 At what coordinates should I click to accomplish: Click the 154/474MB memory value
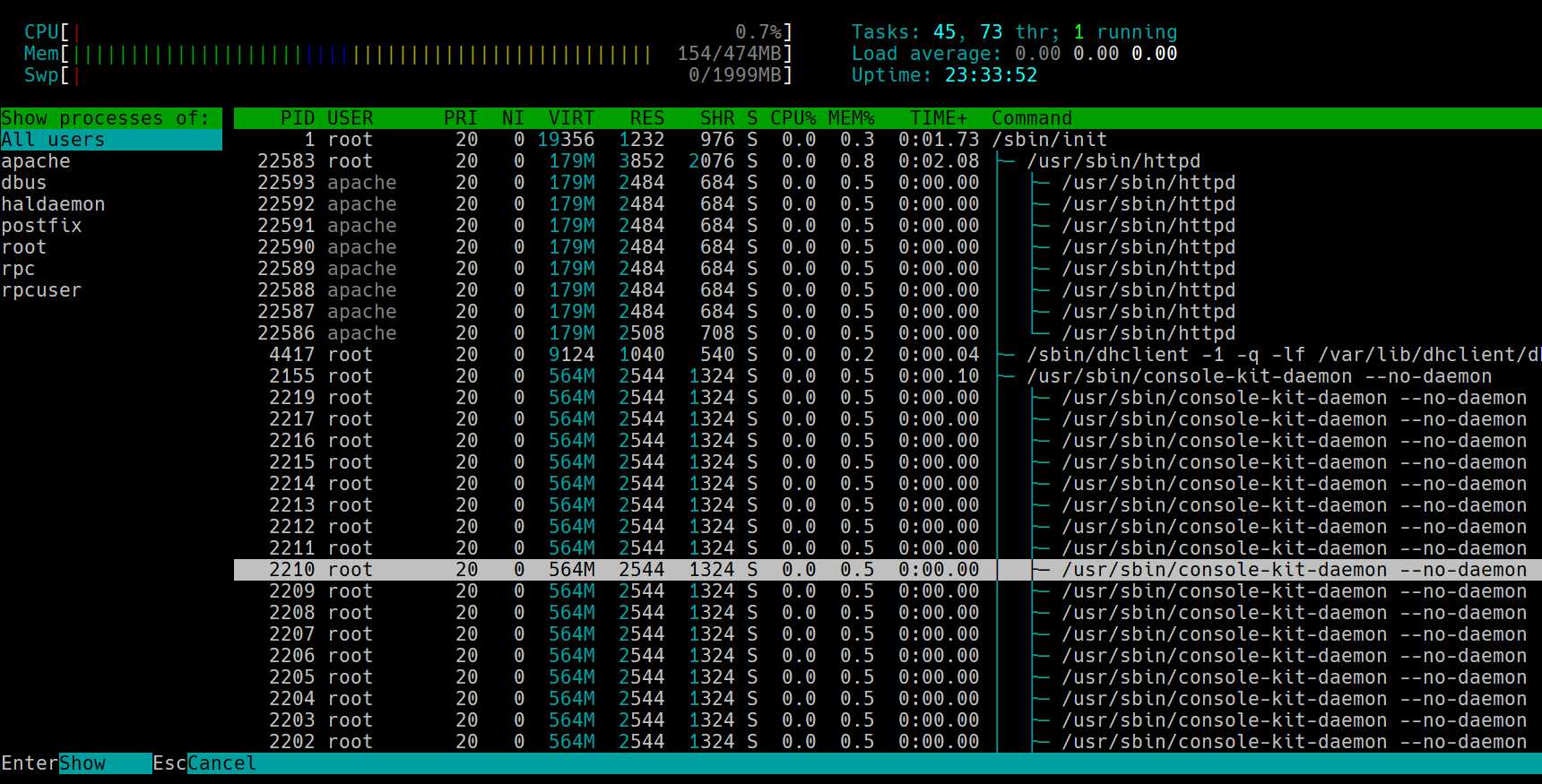730,54
